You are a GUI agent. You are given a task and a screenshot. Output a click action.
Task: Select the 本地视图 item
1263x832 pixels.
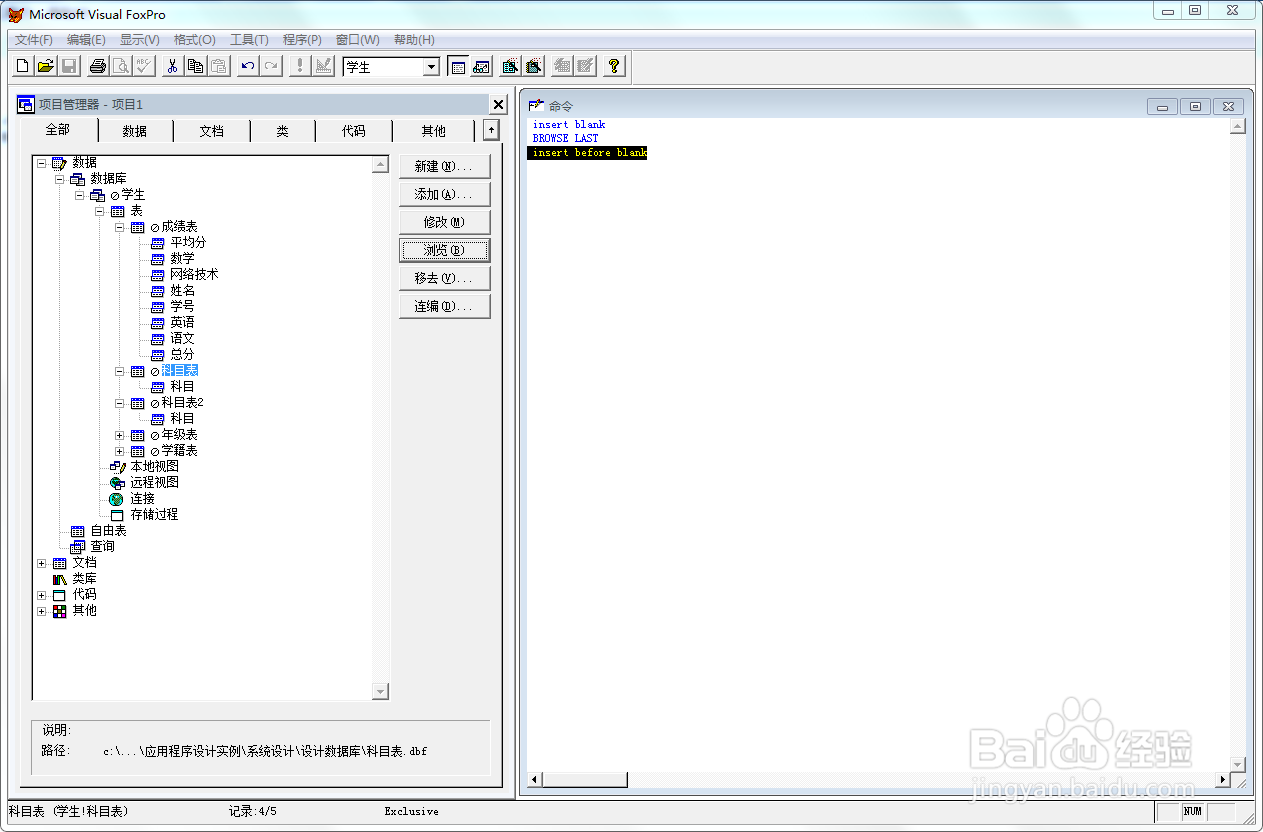click(x=154, y=466)
